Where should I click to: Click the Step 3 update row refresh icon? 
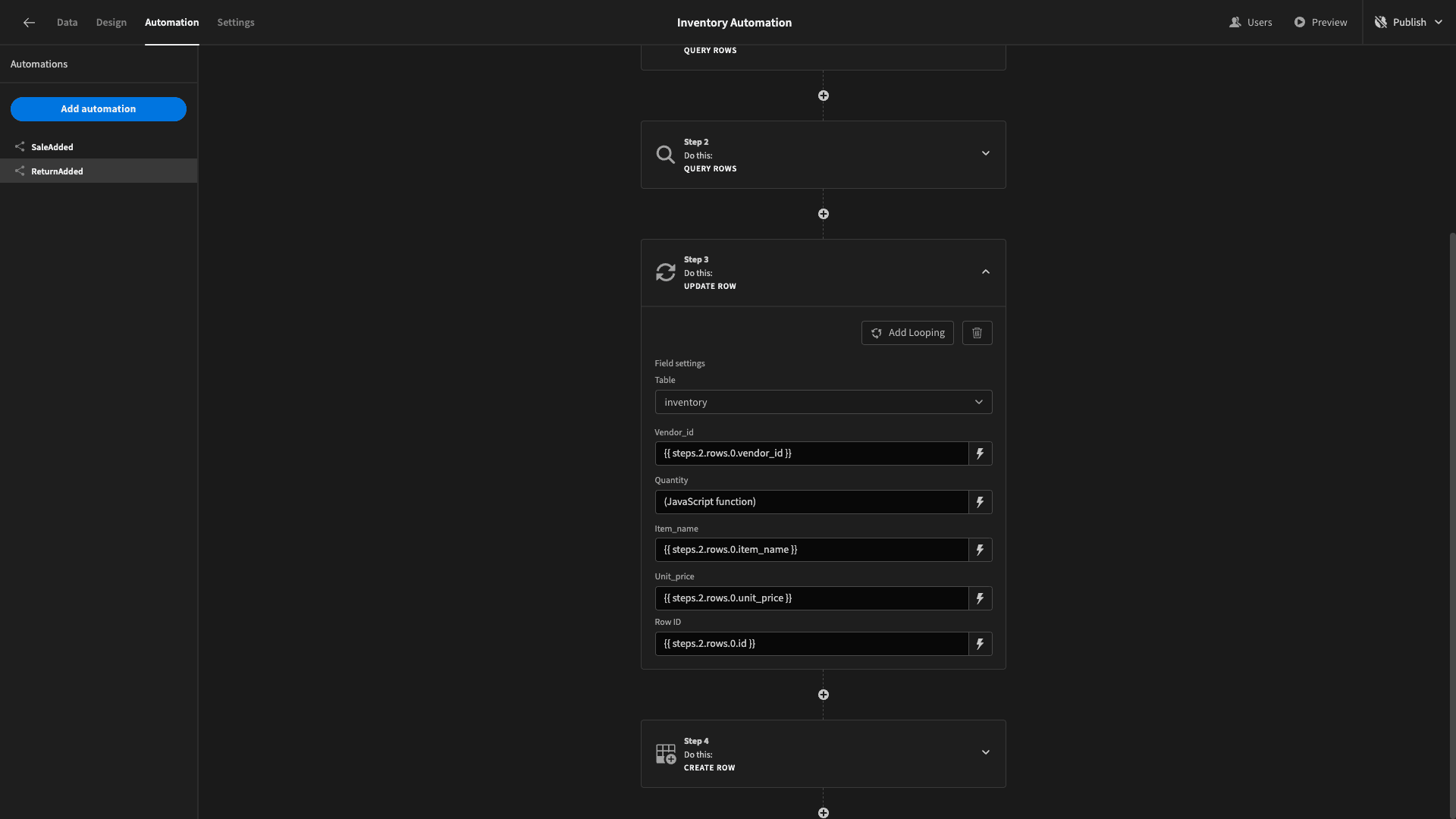[x=665, y=272]
